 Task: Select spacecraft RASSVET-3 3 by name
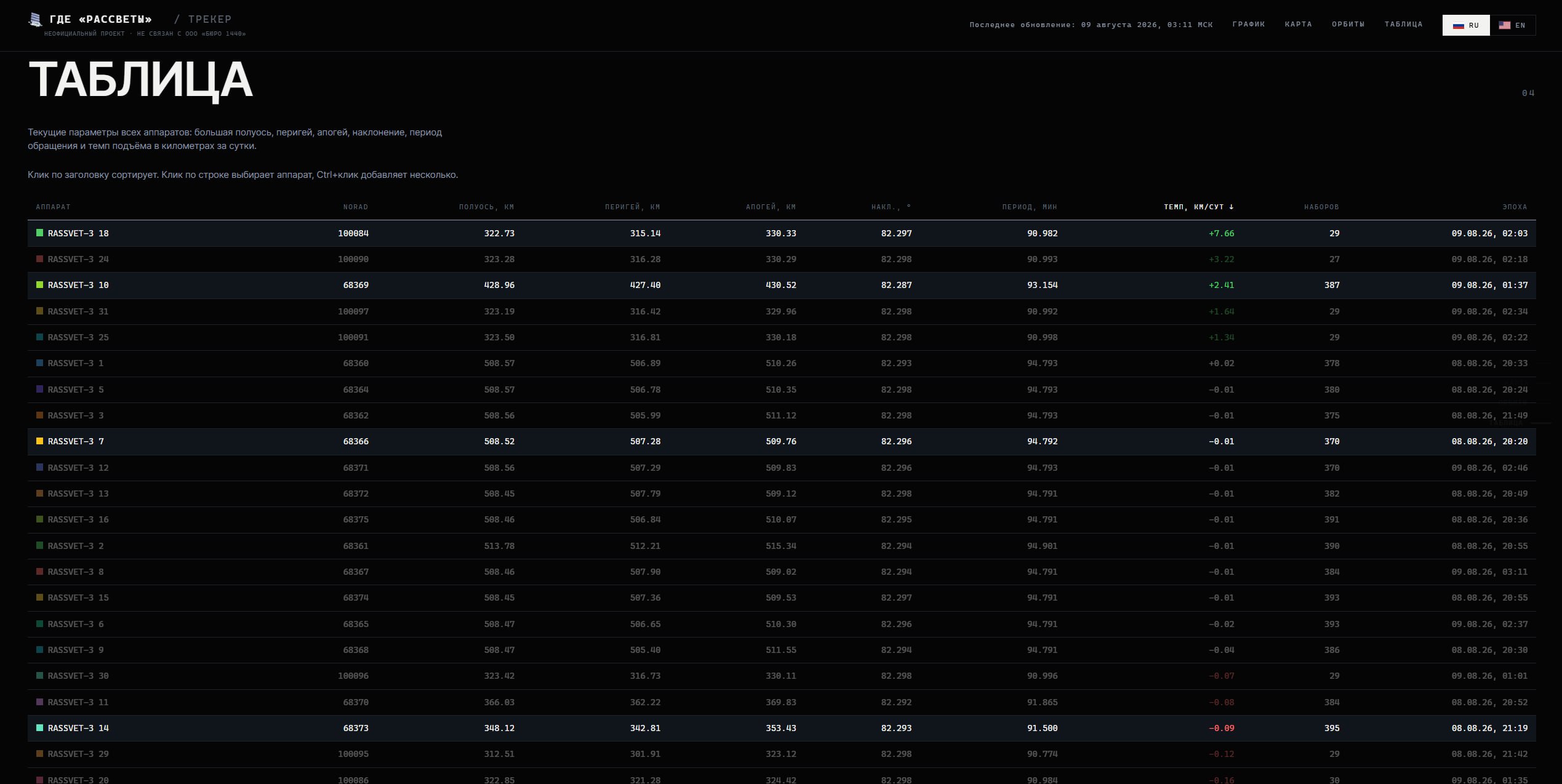click(x=76, y=415)
